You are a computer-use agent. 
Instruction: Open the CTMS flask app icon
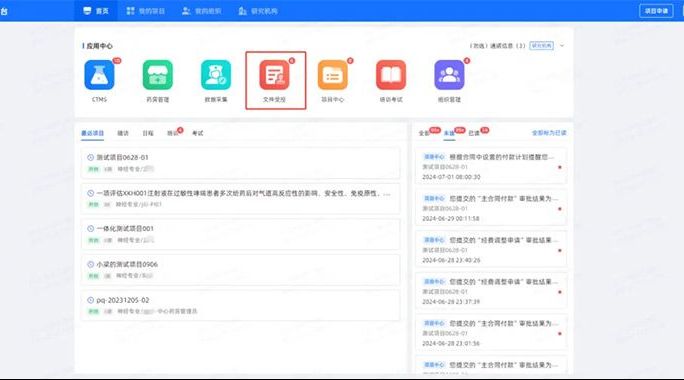tap(99, 75)
